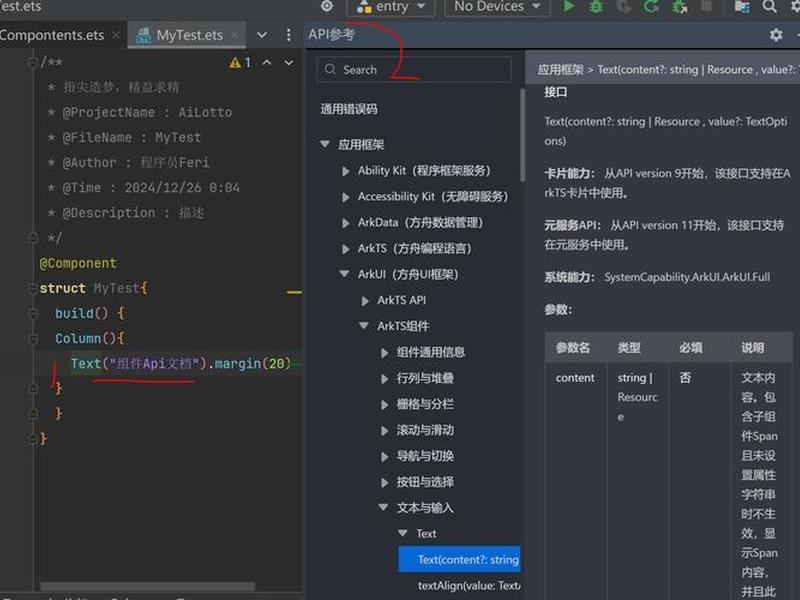Viewport: 800px width, 600px height.
Task: Select Text(content?: string highlighted tree entry
Action: [x=460, y=560]
